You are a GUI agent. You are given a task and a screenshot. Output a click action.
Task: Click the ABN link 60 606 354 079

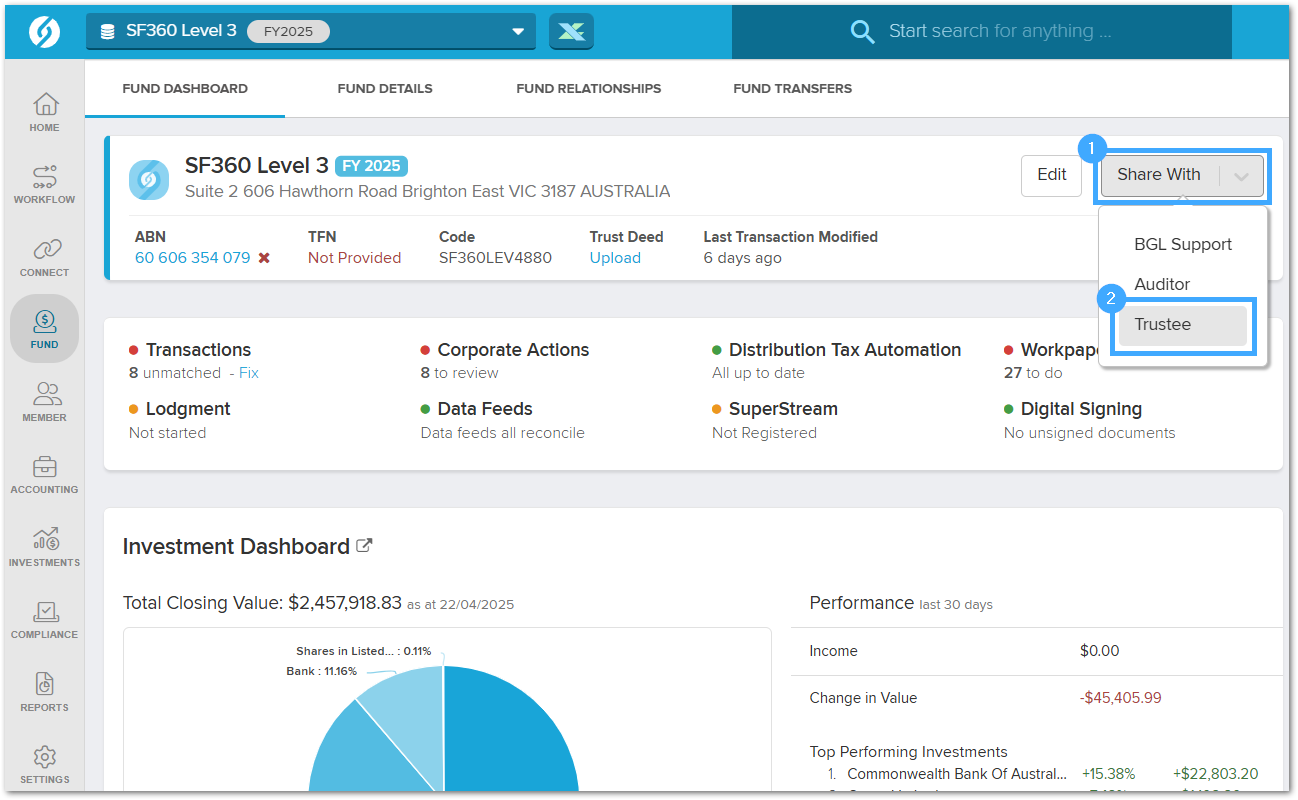point(193,258)
